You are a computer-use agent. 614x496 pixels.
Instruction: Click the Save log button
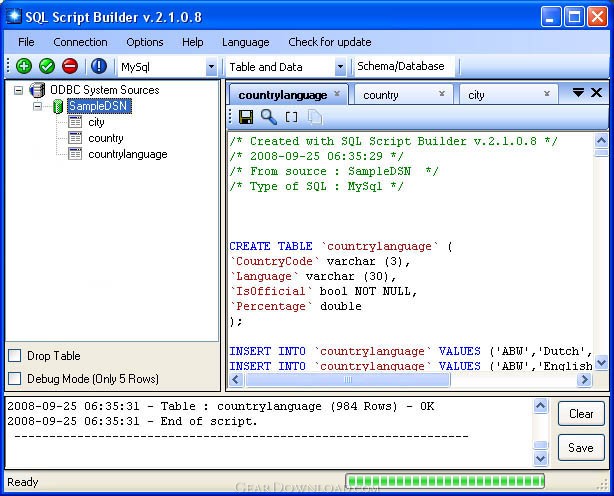pos(581,447)
